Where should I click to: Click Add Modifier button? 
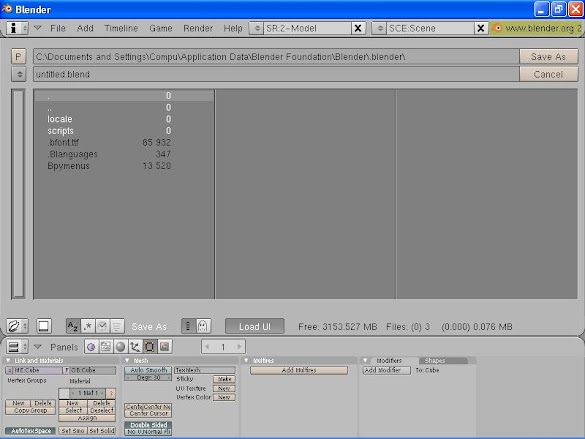[x=387, y=370]
